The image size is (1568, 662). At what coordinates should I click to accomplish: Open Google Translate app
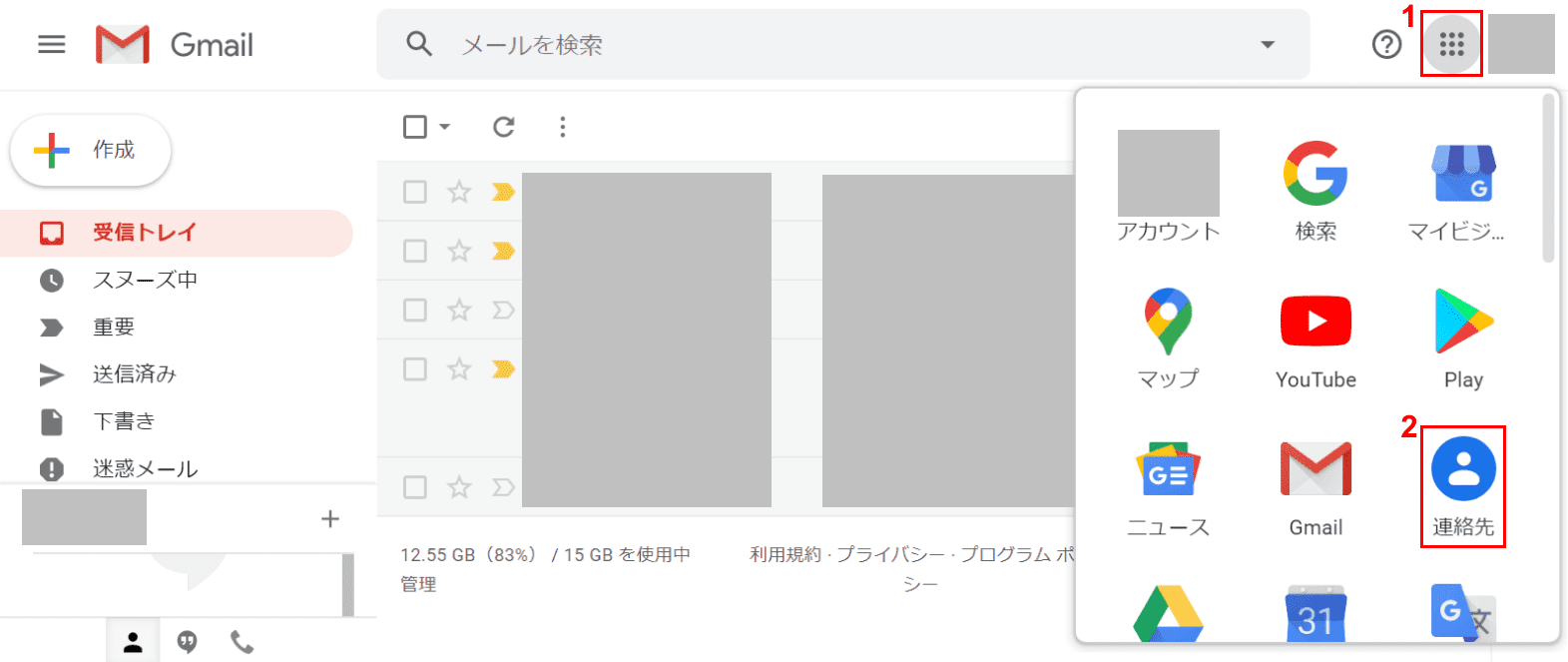click(x=1463, y=611)
